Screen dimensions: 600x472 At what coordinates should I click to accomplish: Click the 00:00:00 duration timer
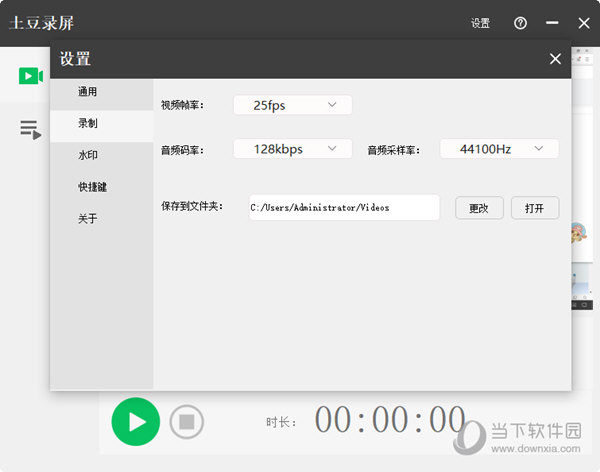(390, 420)
